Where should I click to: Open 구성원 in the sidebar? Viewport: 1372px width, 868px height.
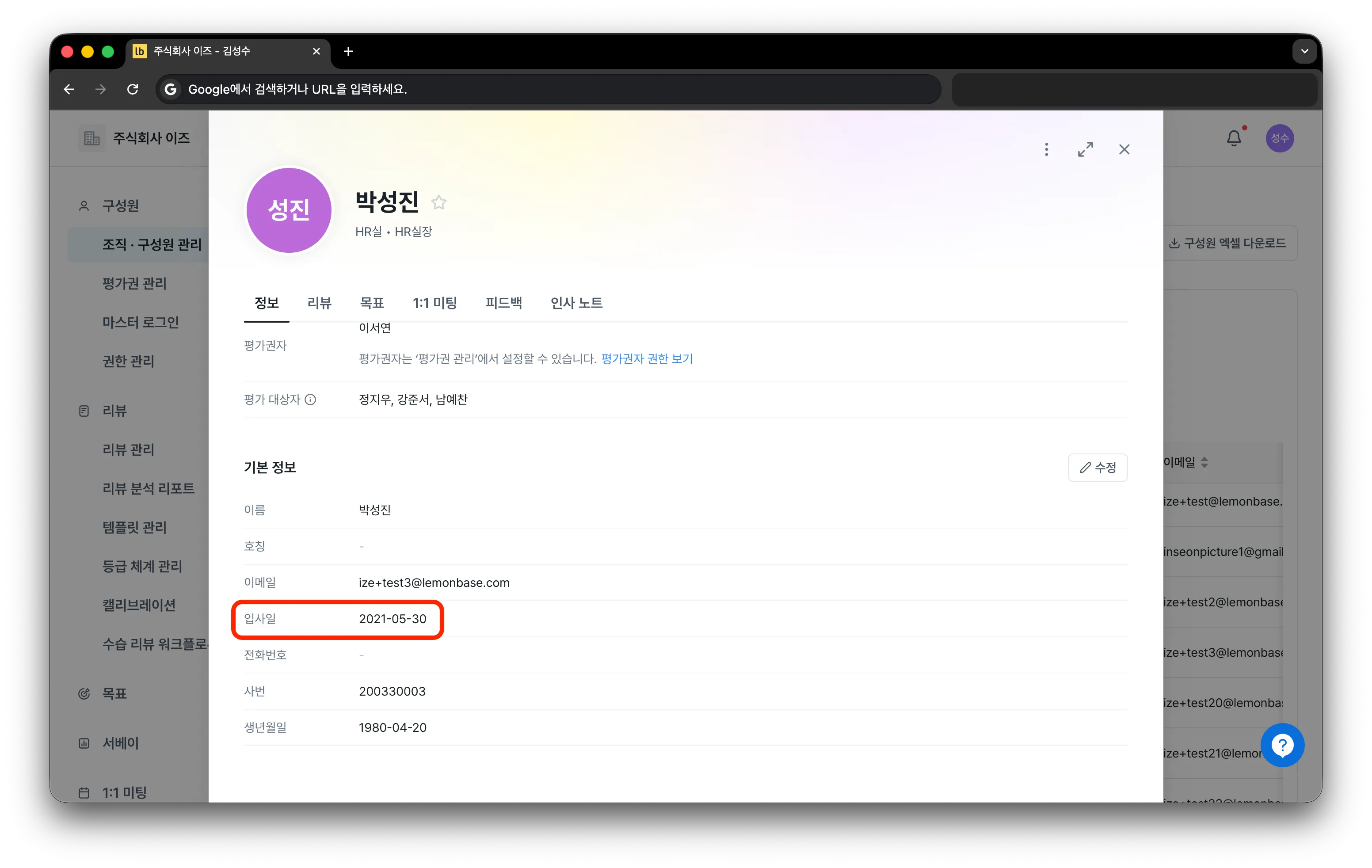pyautogui.click(x=120, y=206)
